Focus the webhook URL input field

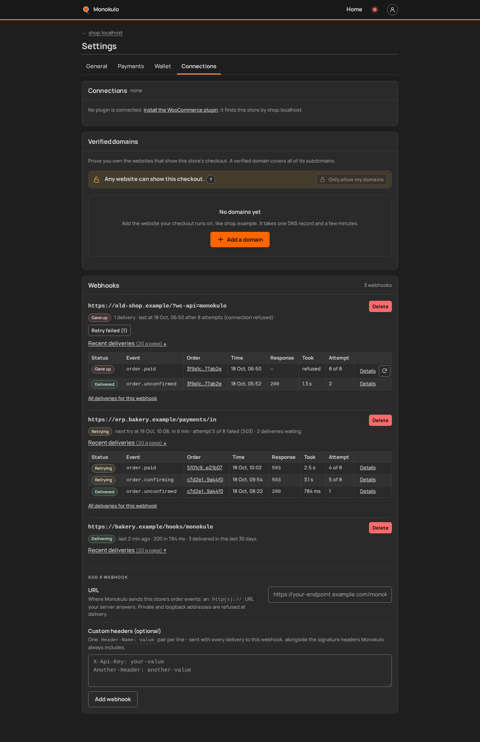(x=330, y=594)
